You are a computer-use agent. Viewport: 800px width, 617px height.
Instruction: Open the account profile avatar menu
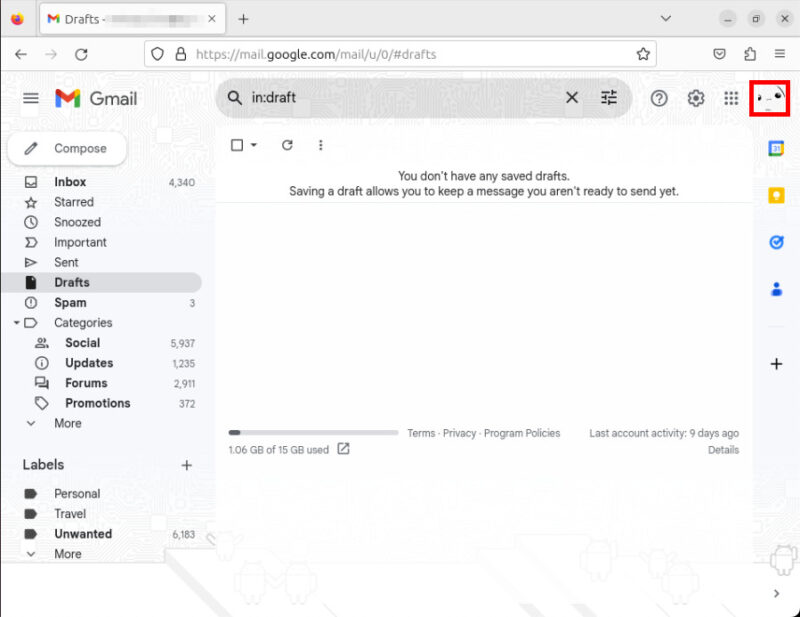(x=769, y=98)
